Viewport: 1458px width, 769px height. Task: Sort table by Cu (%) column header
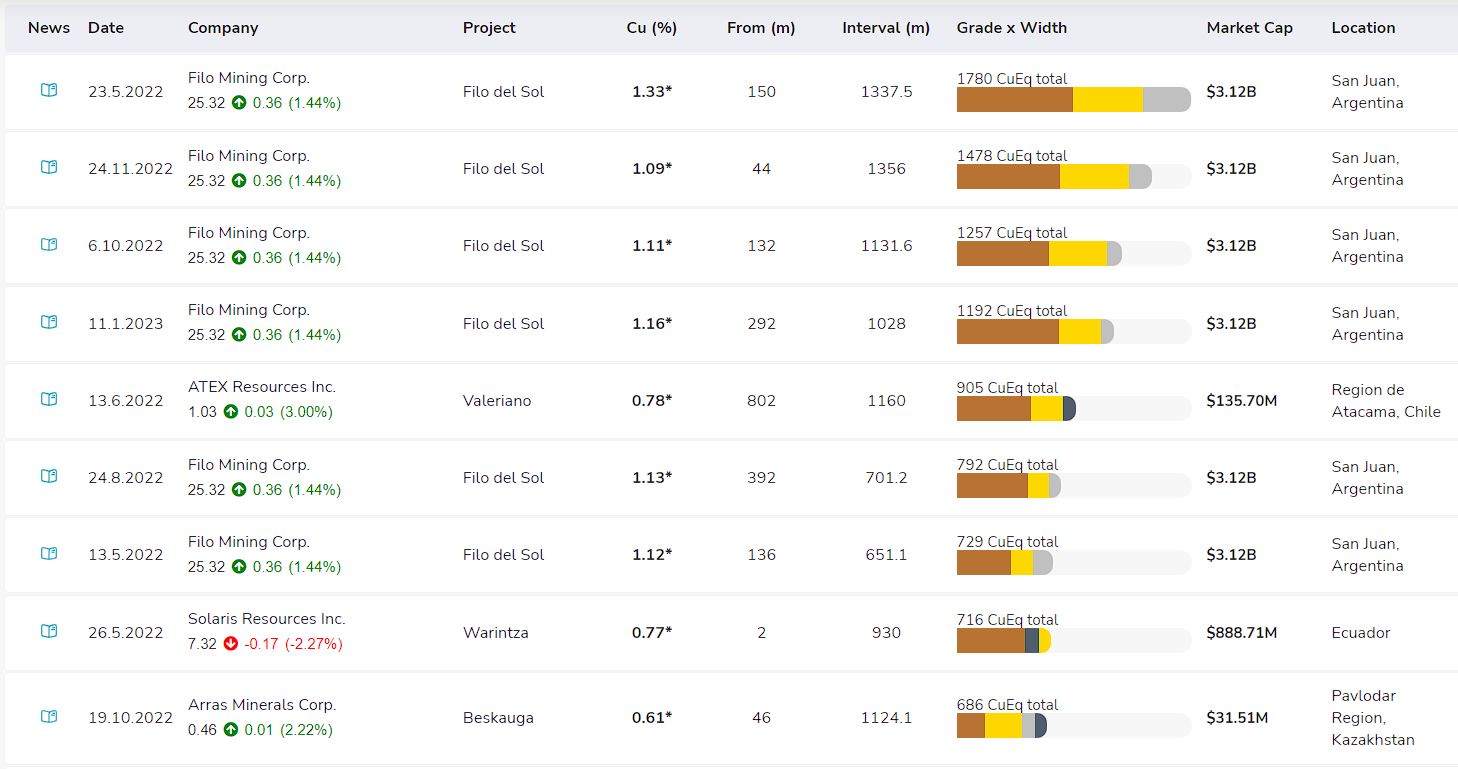(x=651, y=28)
